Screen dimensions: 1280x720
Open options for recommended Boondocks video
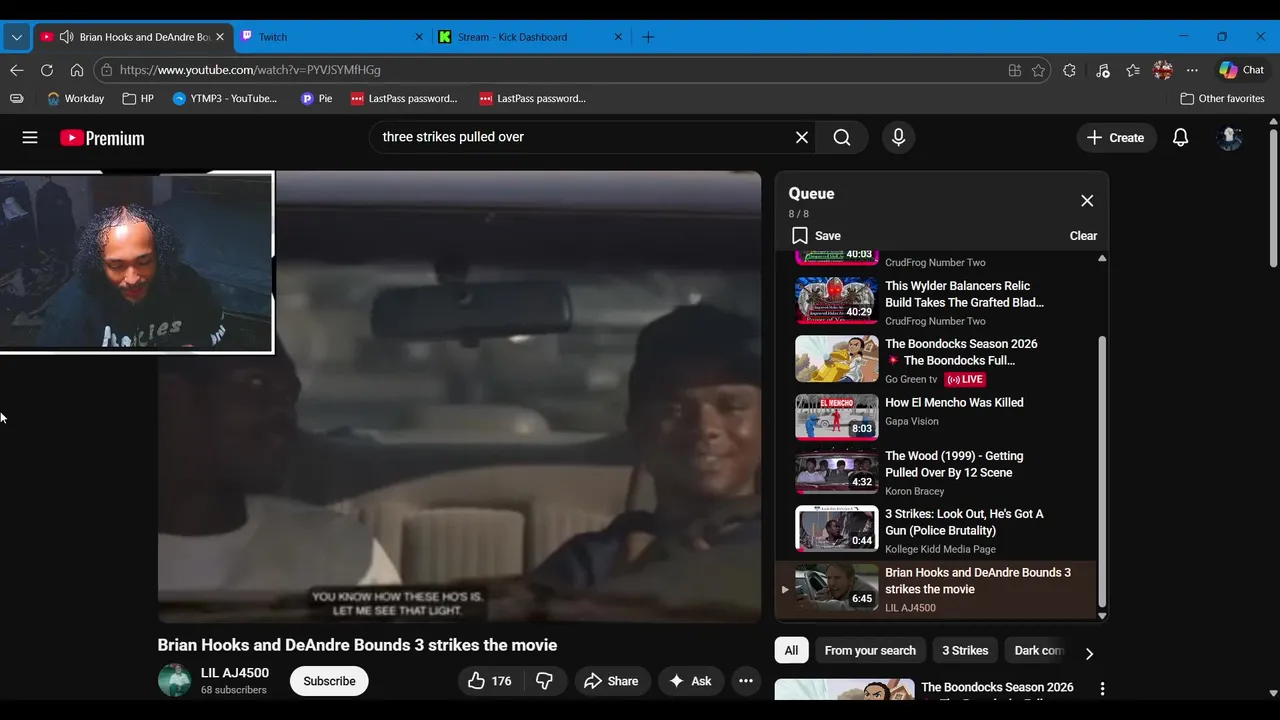pos(1102,689)
